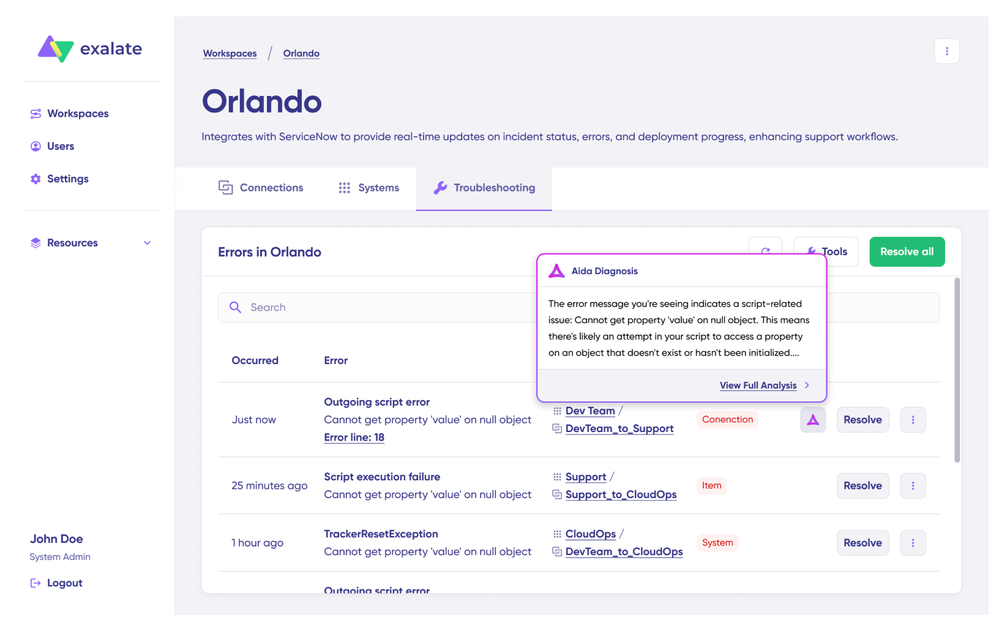Viewport: 999px width, 629px height.
Task: Click the System tag badge
Action: pos(717,543)
